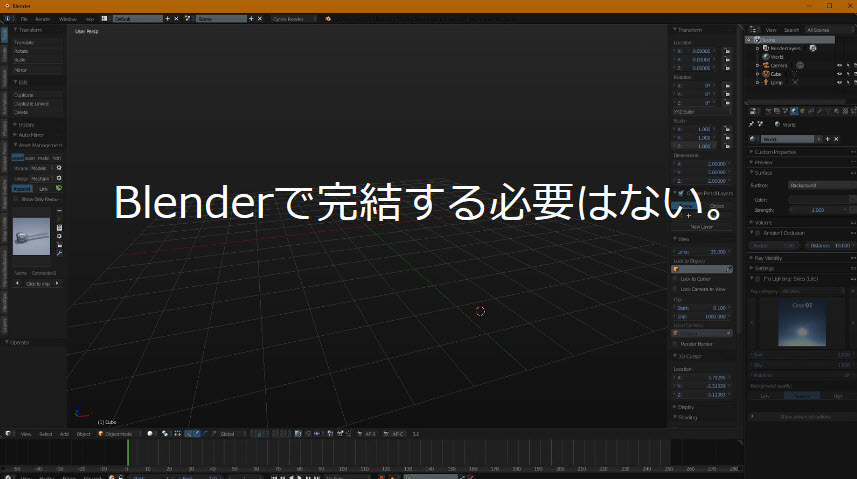Open the Surface Background shader dropdown
This screenshot has height=479, width=857.
[x=823, y=185]
